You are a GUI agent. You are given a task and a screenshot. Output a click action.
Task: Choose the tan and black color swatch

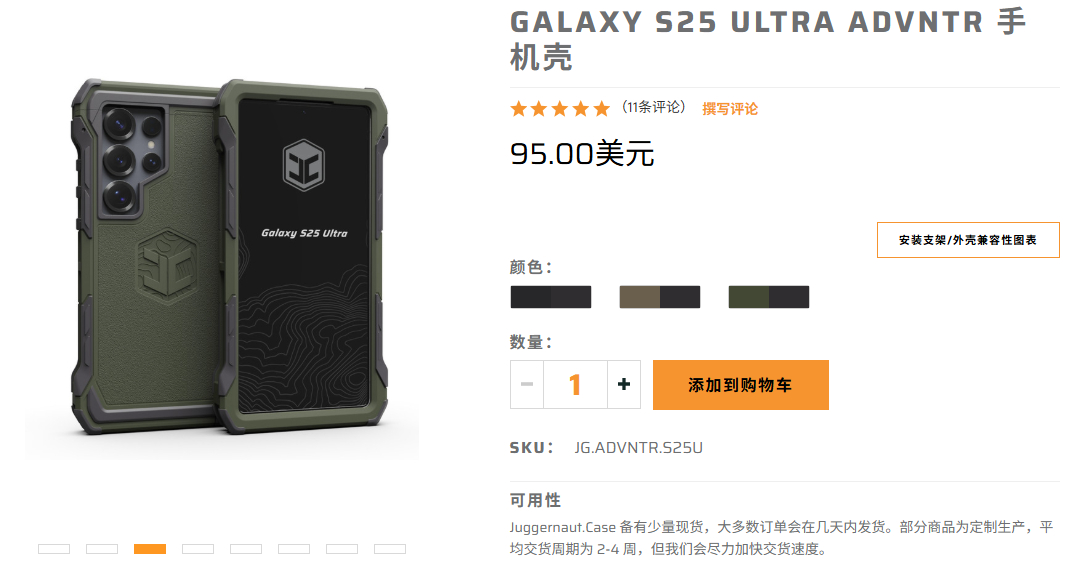[659, 297]
